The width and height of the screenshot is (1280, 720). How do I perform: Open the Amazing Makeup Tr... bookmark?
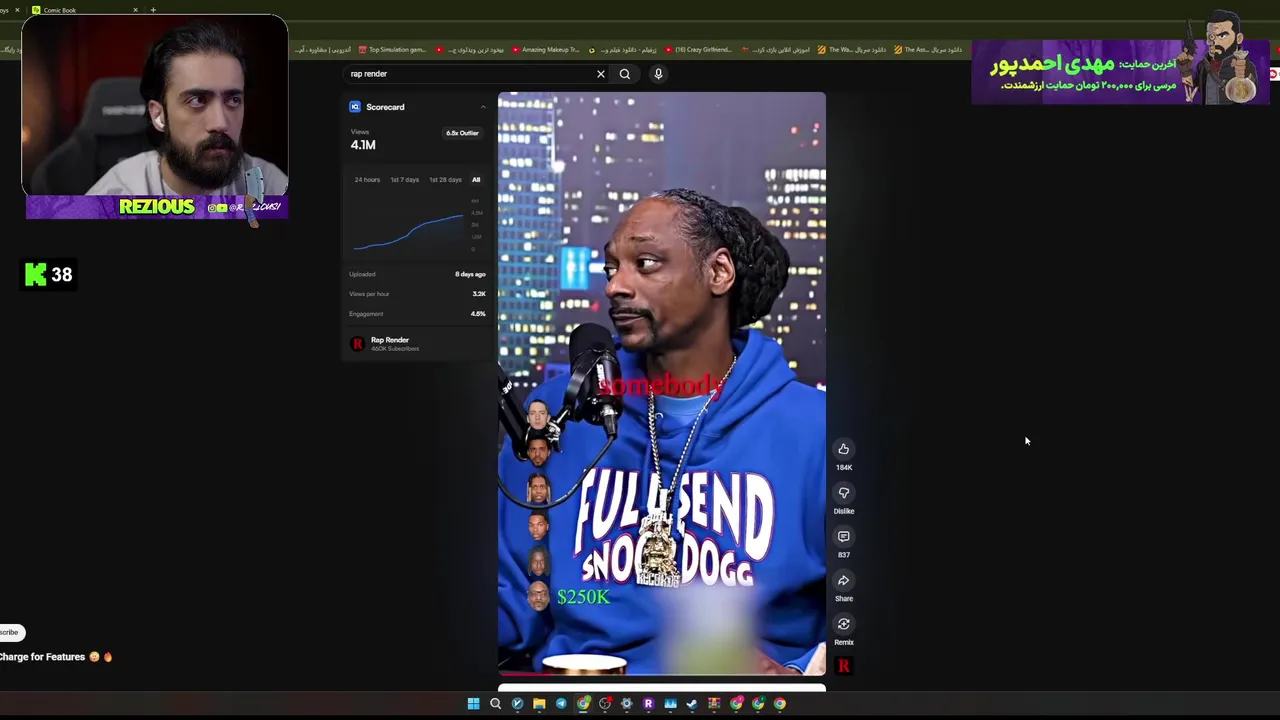545,50
